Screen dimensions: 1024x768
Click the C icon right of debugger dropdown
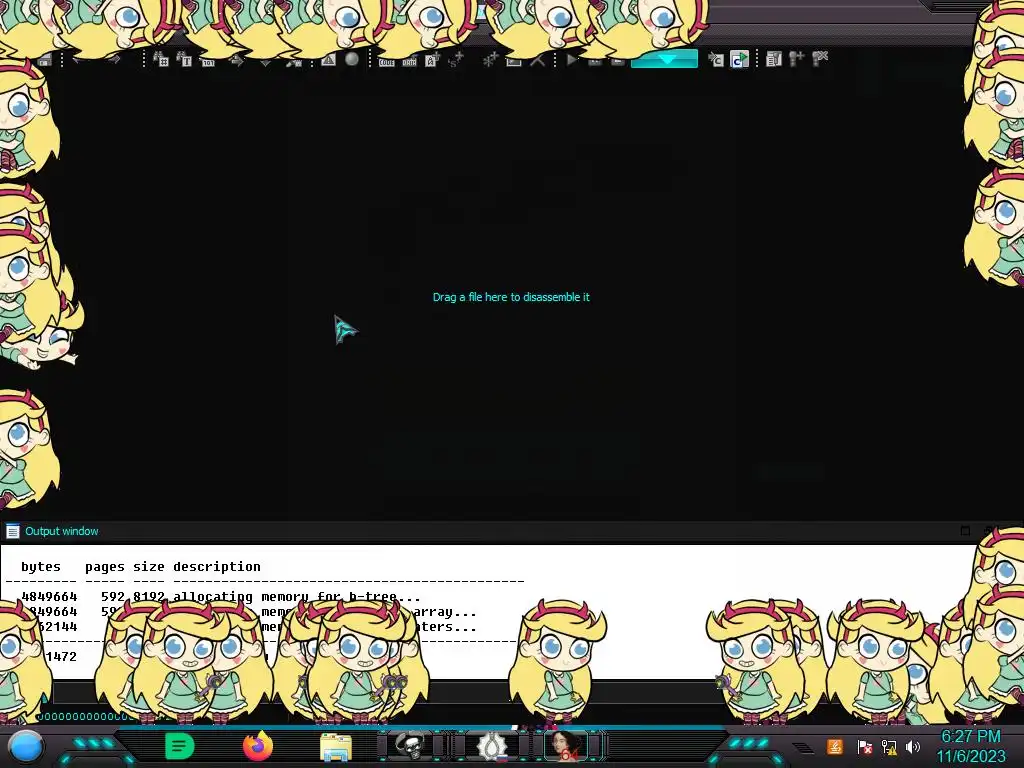[x=716, y=60]
